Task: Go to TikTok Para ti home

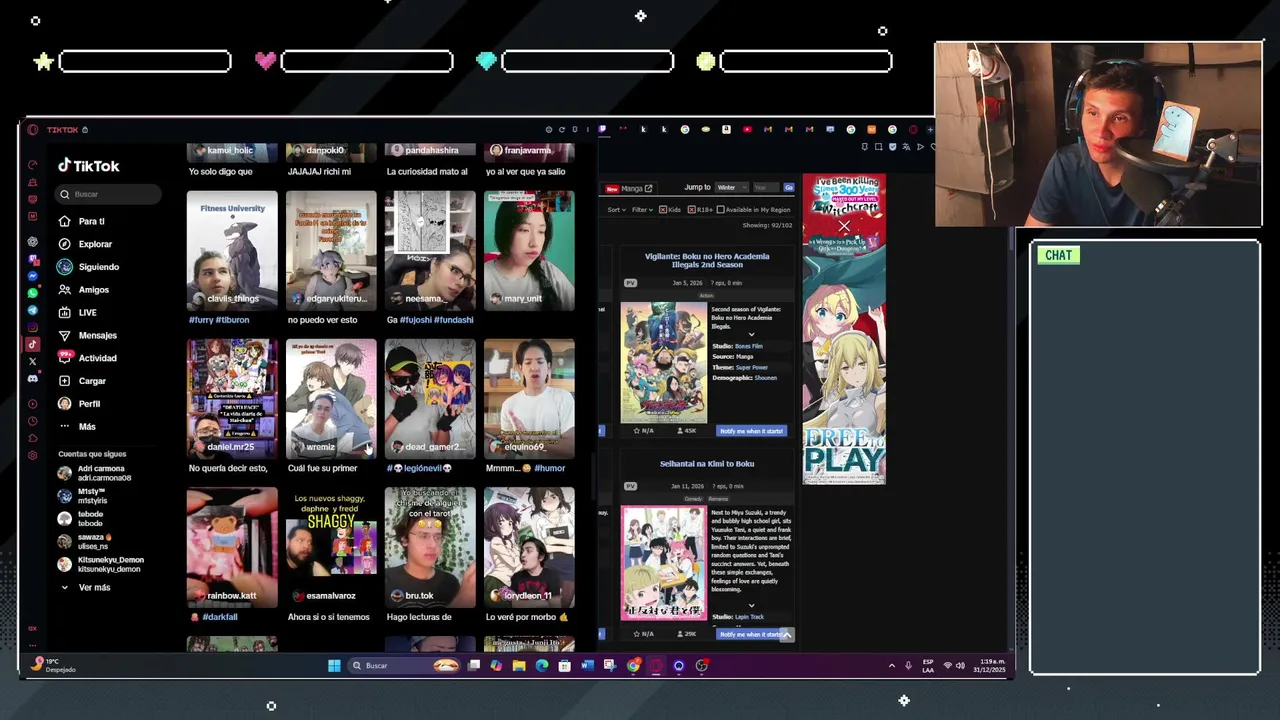Action: [x=83, y=221]
